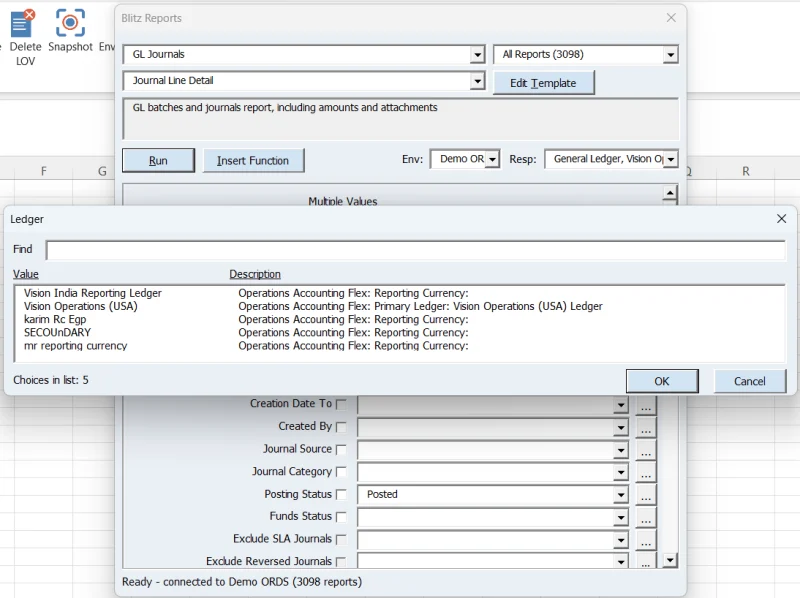Toggle the Posting Status checkbox

point(341,494)
